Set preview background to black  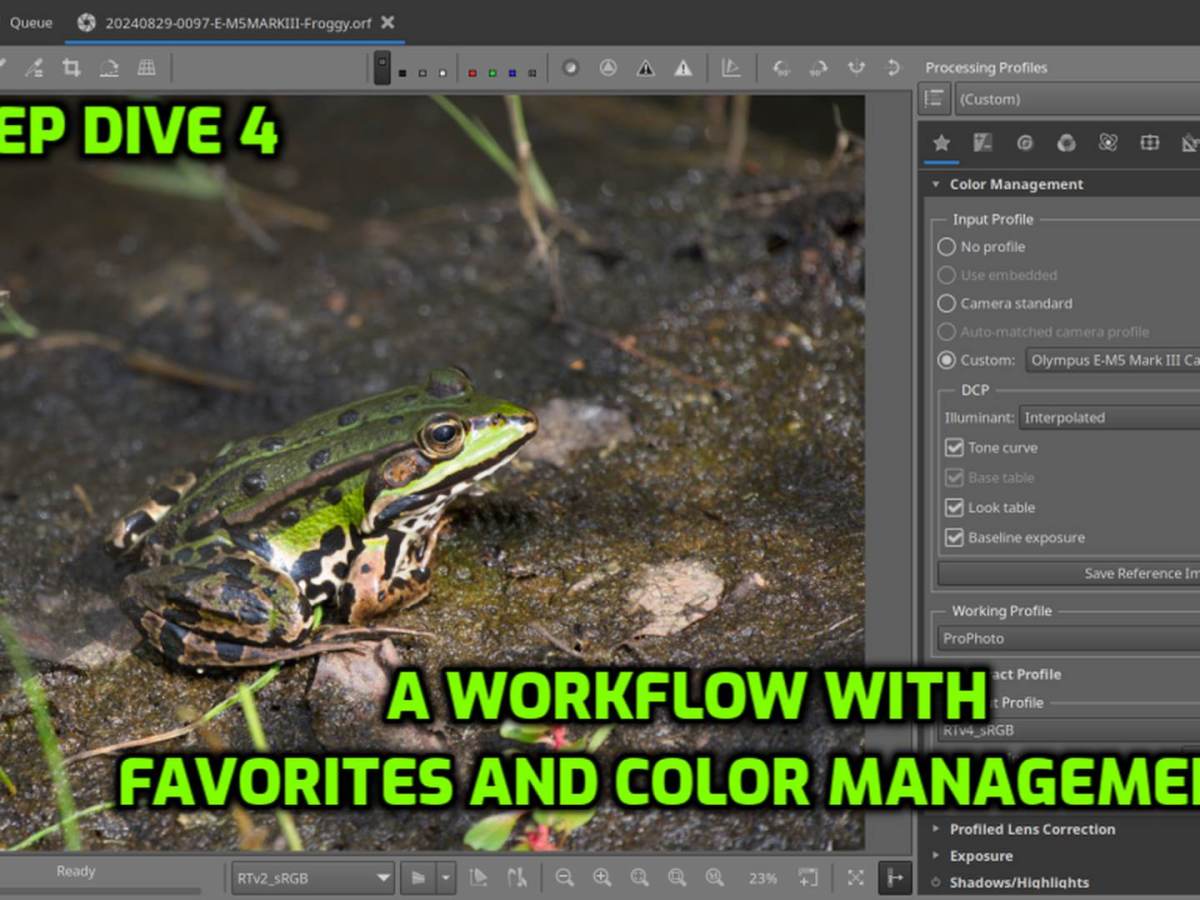(x=402, y=72)
